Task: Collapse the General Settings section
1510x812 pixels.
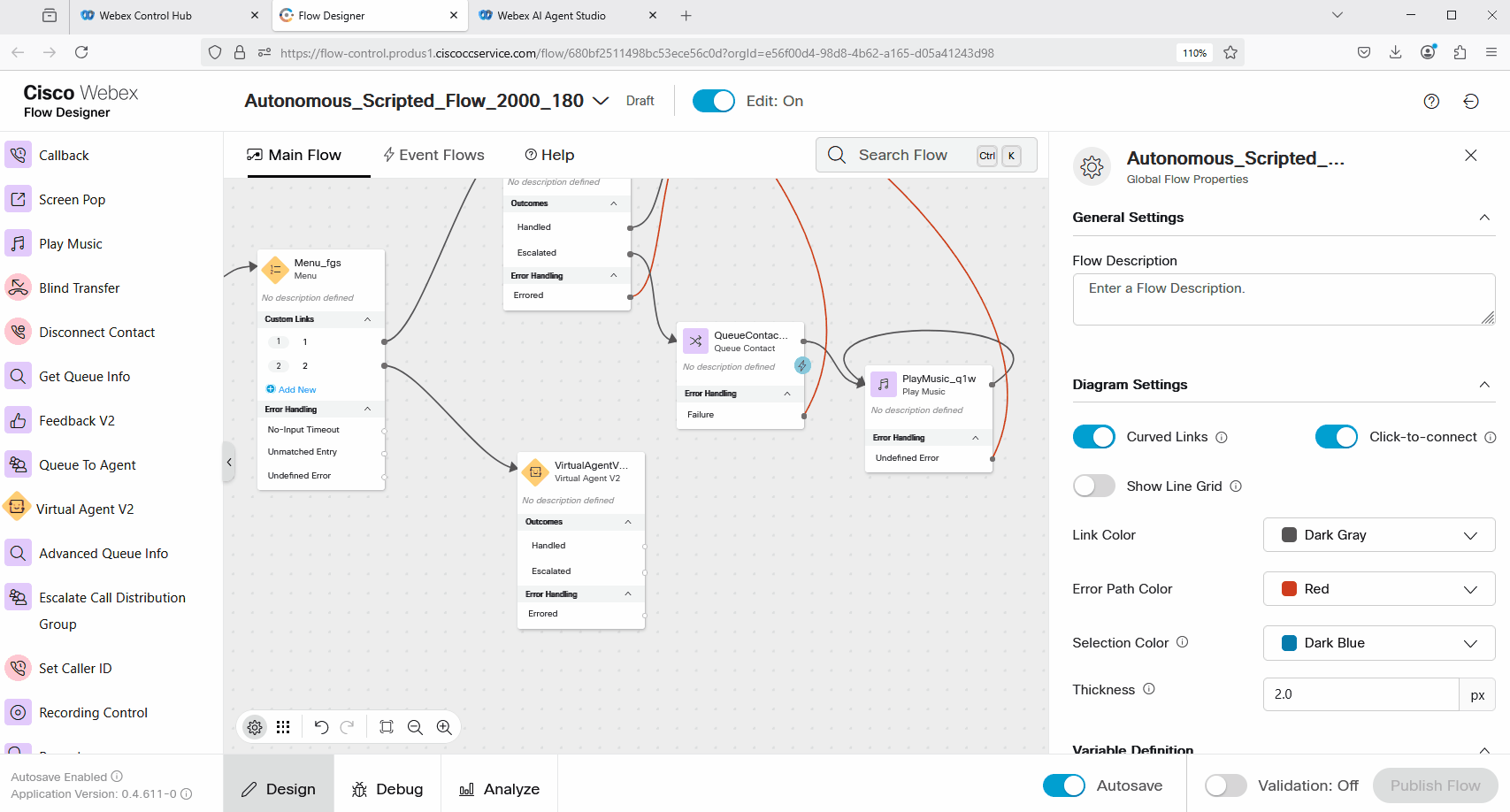Action: 1483,218
